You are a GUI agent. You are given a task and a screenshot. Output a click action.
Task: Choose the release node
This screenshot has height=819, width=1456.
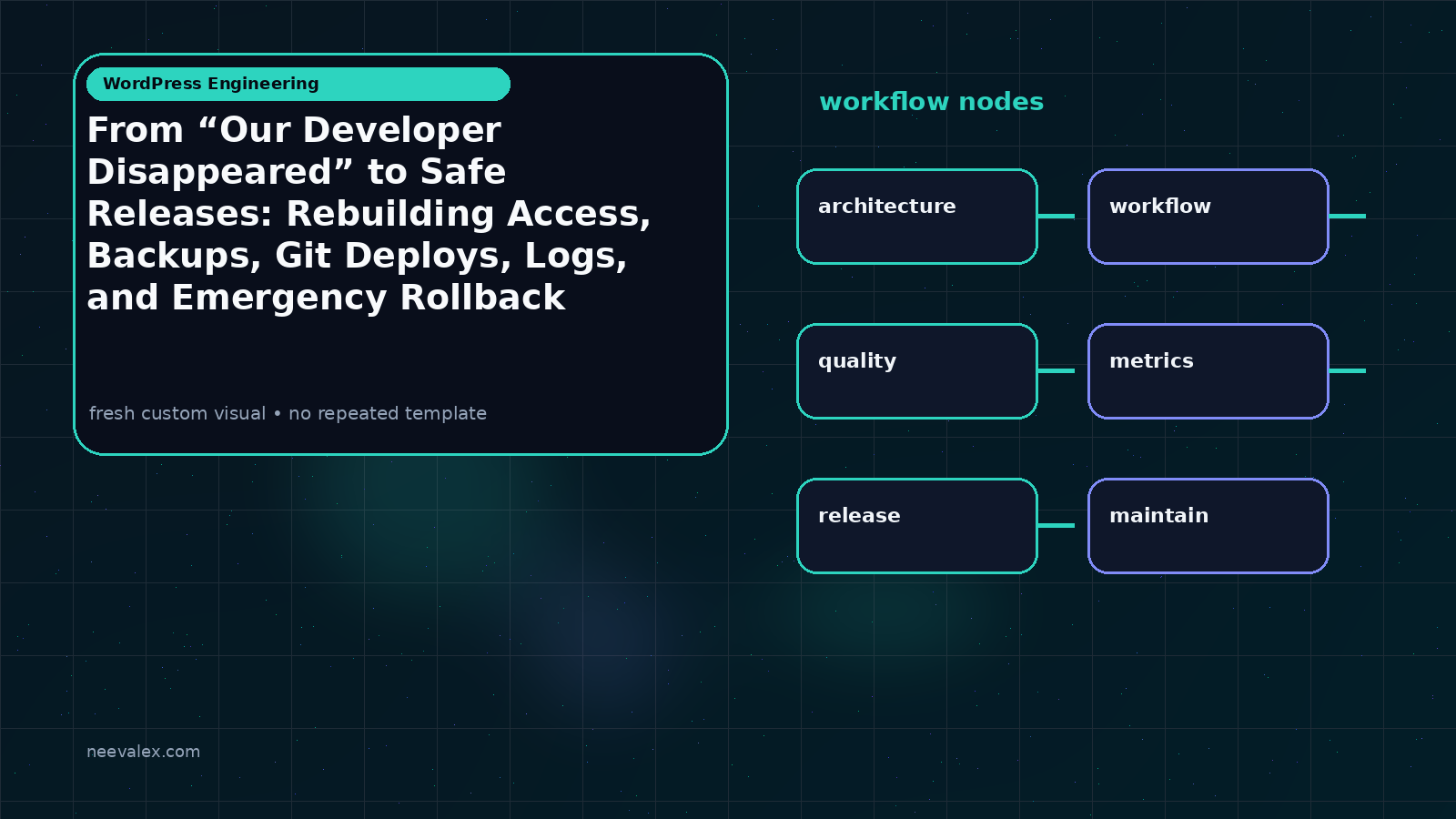coord(917,526)
